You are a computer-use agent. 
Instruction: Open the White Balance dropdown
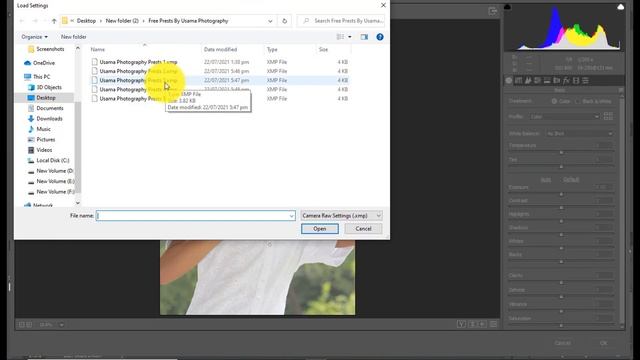coord(579,133)
